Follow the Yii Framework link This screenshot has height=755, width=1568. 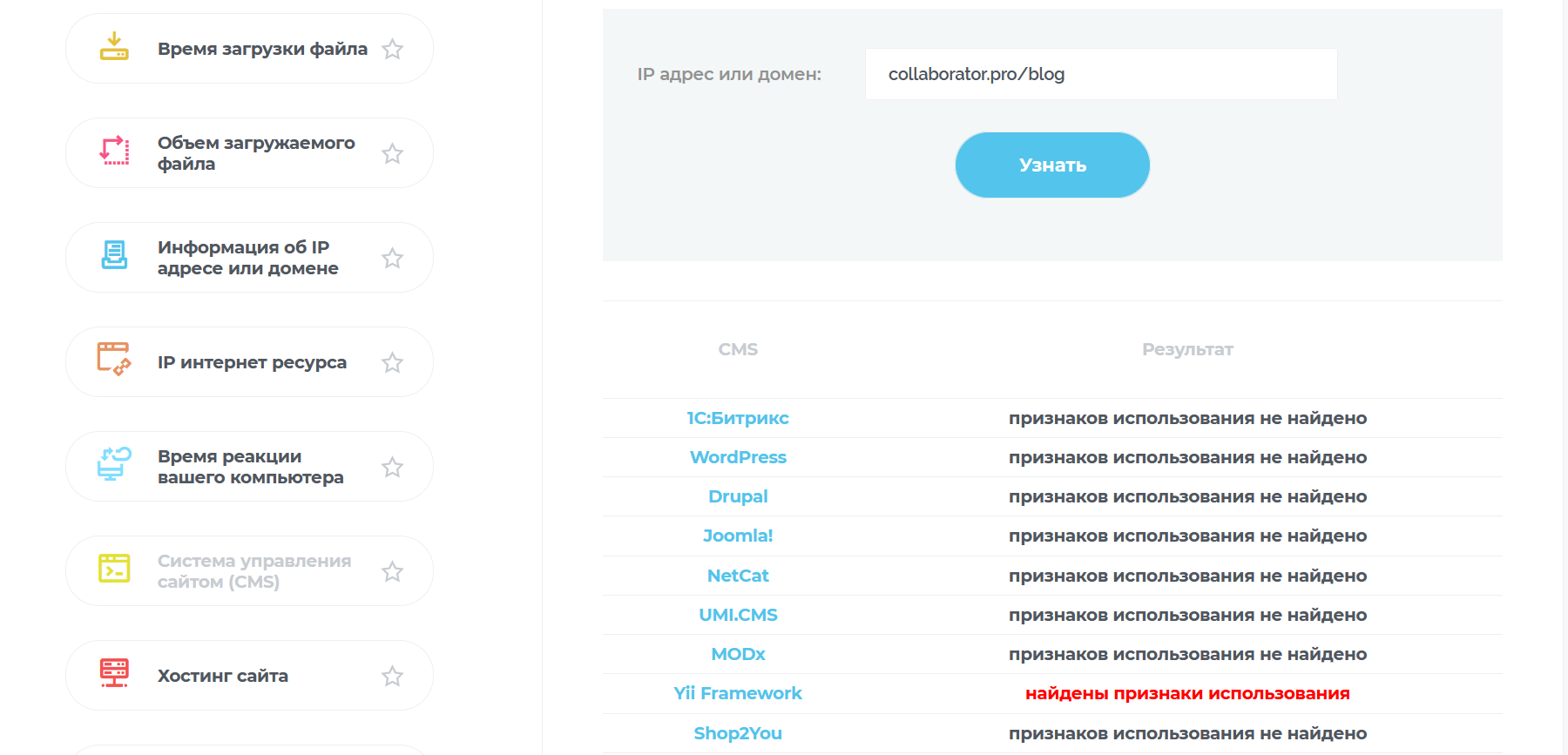point(738,693)
